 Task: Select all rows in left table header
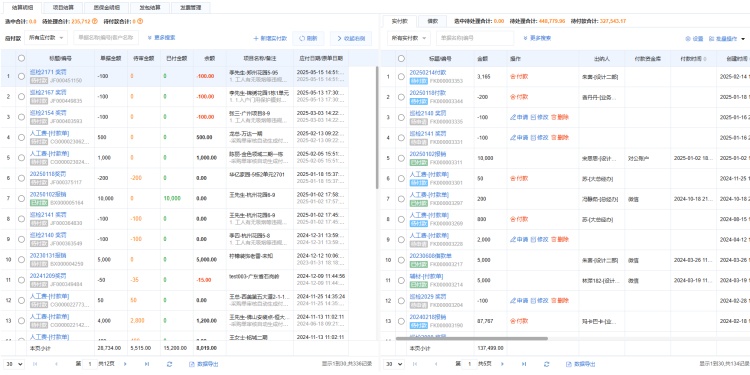click(21, 58)
